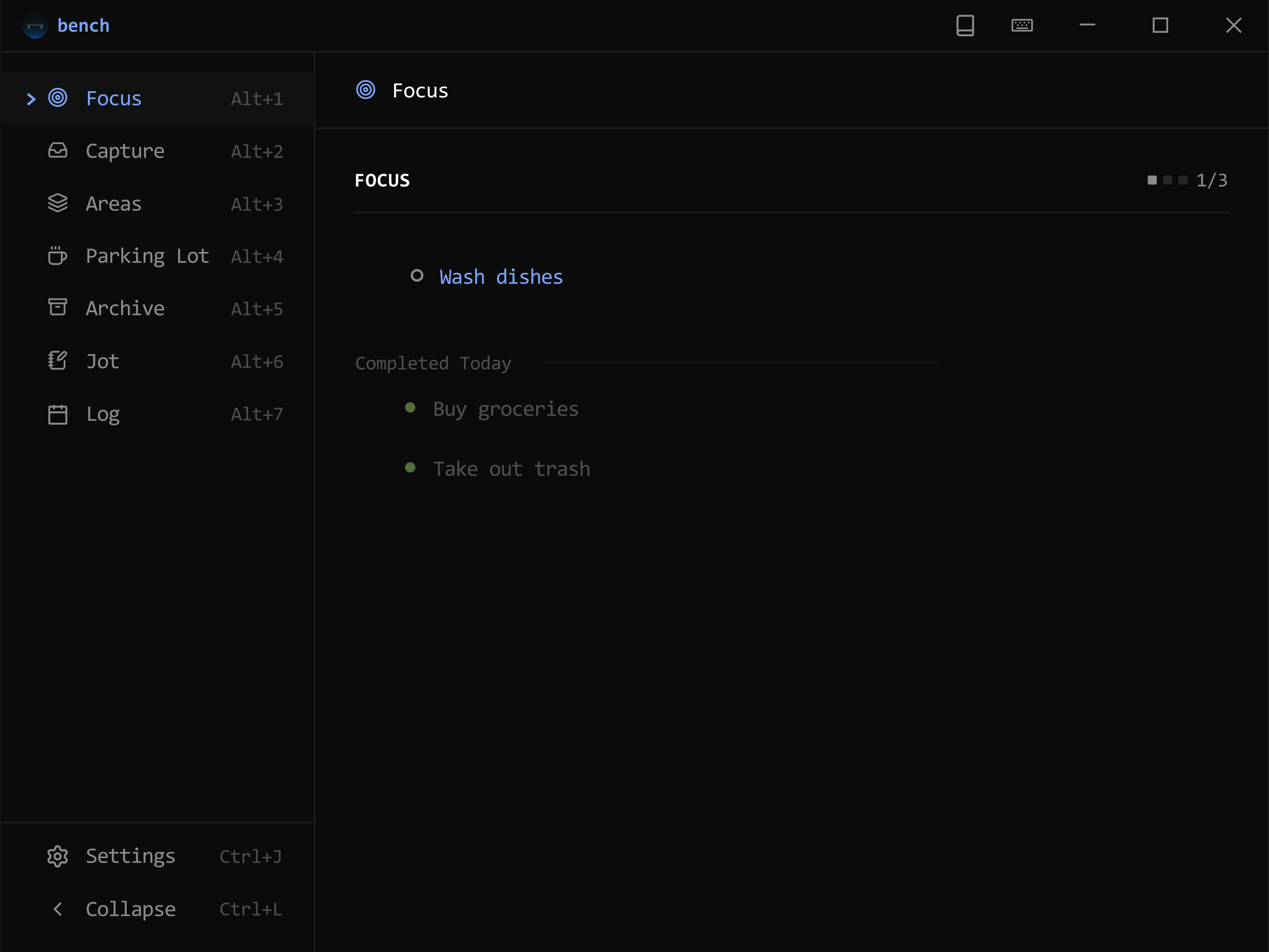Select the Take out trash text

tap(512, 469)
